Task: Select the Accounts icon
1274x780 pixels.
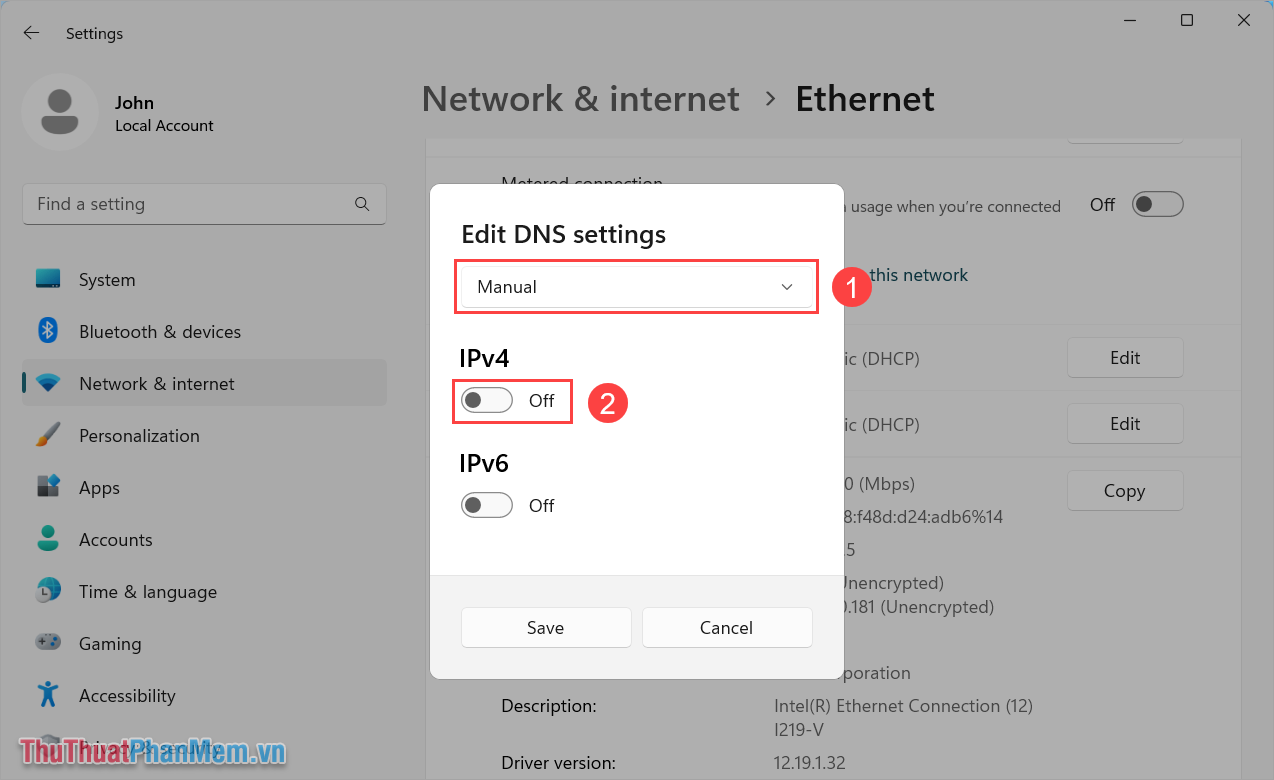Action: click(x=48, y=539)
